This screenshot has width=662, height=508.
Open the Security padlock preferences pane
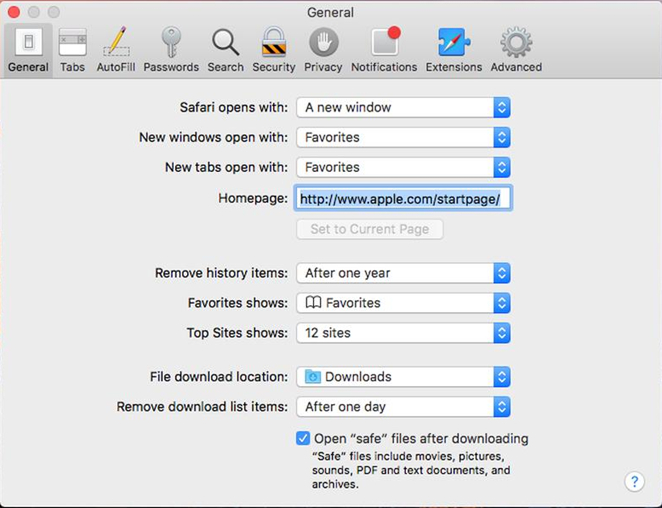[274, 50]
